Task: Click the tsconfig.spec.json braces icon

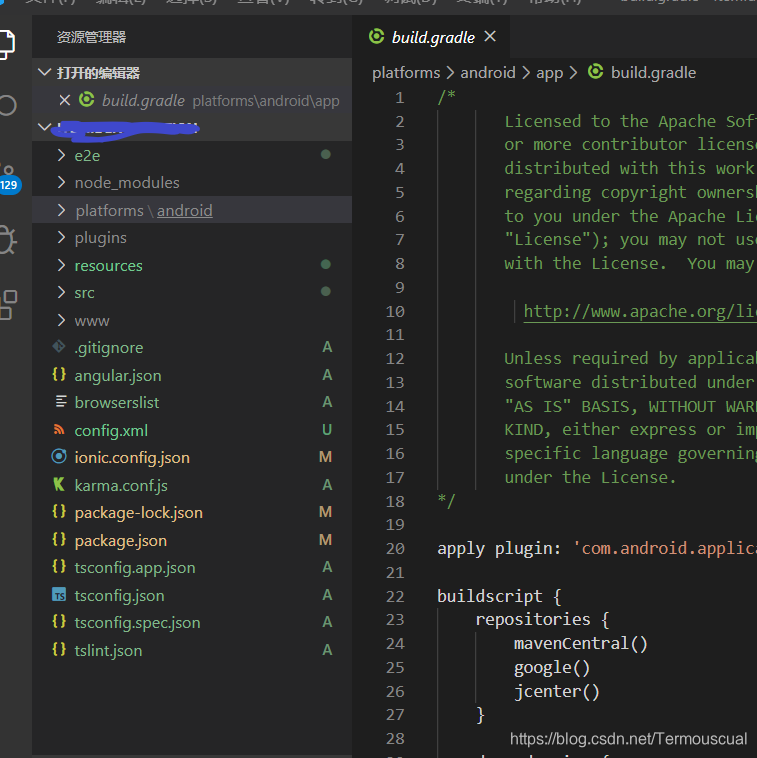Action: (x=59, y=622)
